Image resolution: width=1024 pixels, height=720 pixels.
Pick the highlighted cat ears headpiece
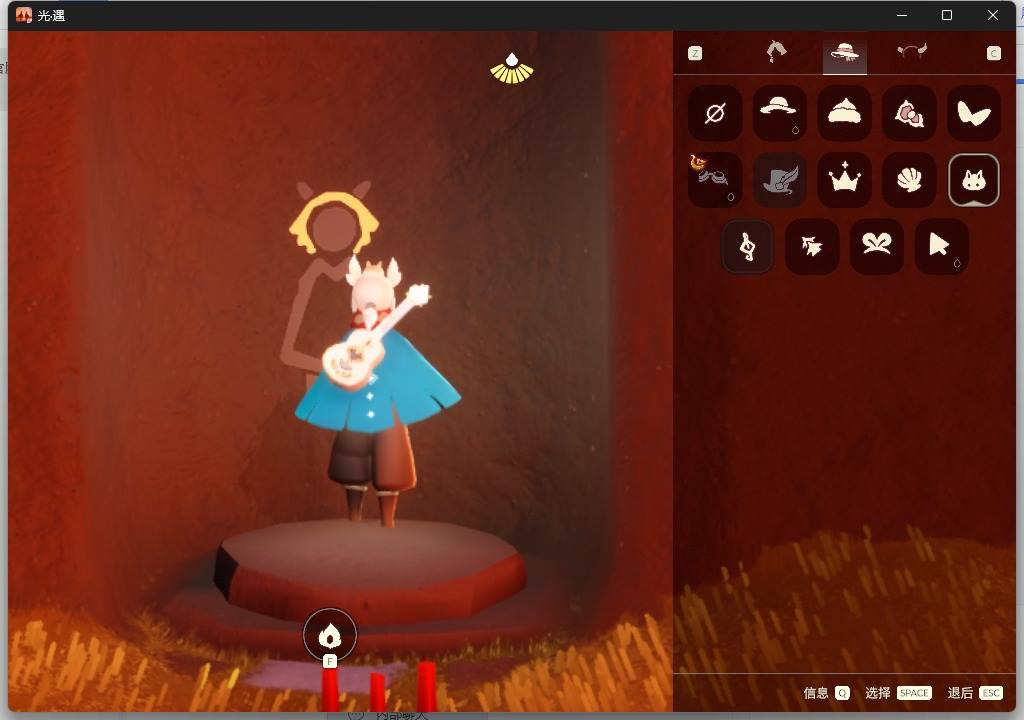(973, 180)
